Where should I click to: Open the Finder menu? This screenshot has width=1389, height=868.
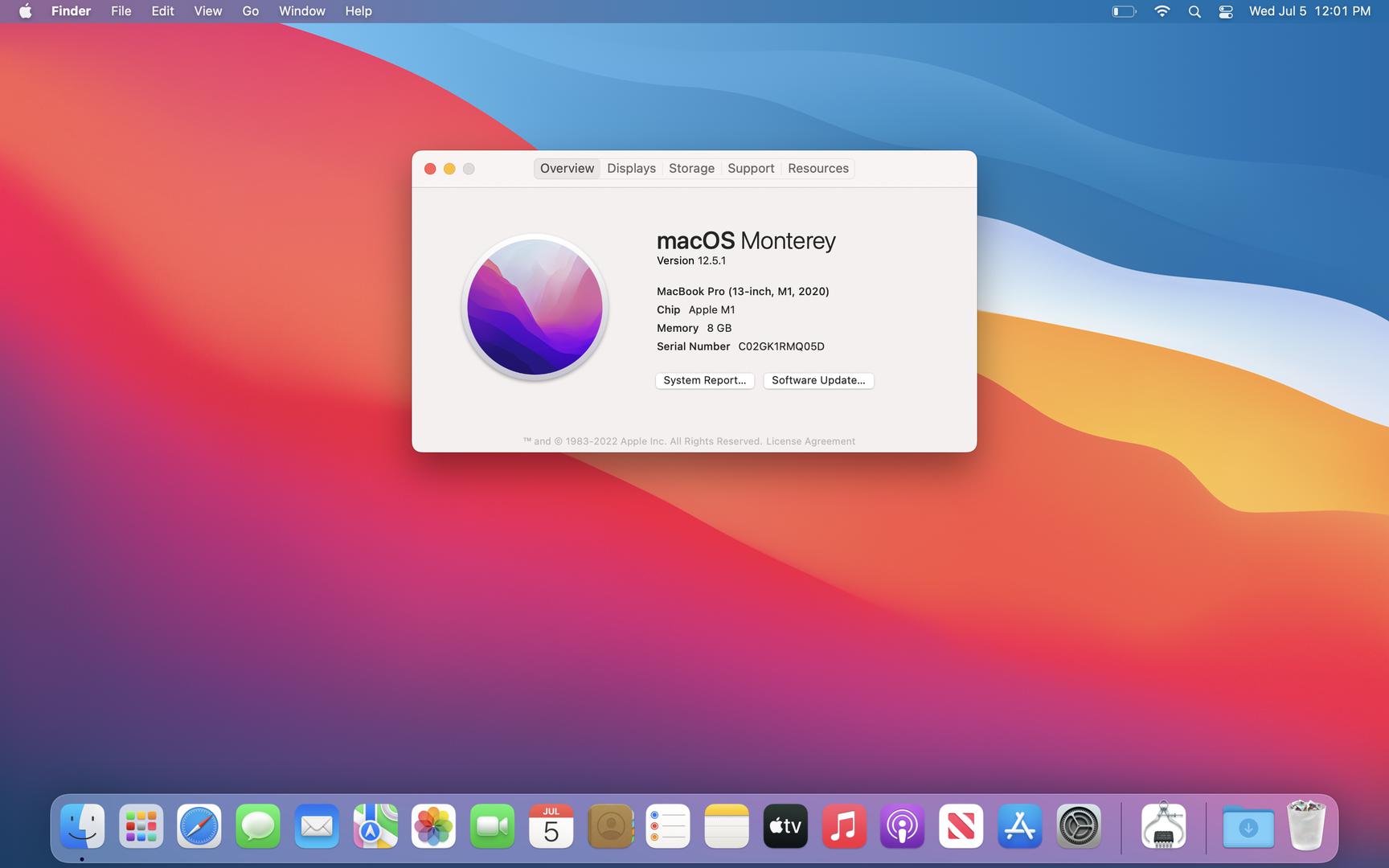[x=71, y=11]
